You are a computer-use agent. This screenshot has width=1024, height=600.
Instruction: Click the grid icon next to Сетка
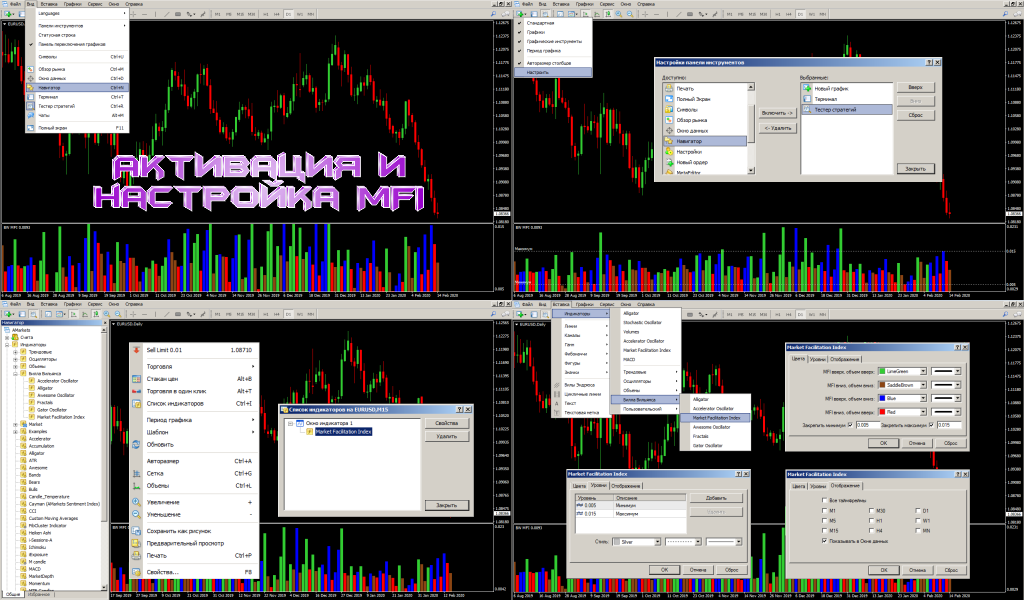tap(136, 473)
